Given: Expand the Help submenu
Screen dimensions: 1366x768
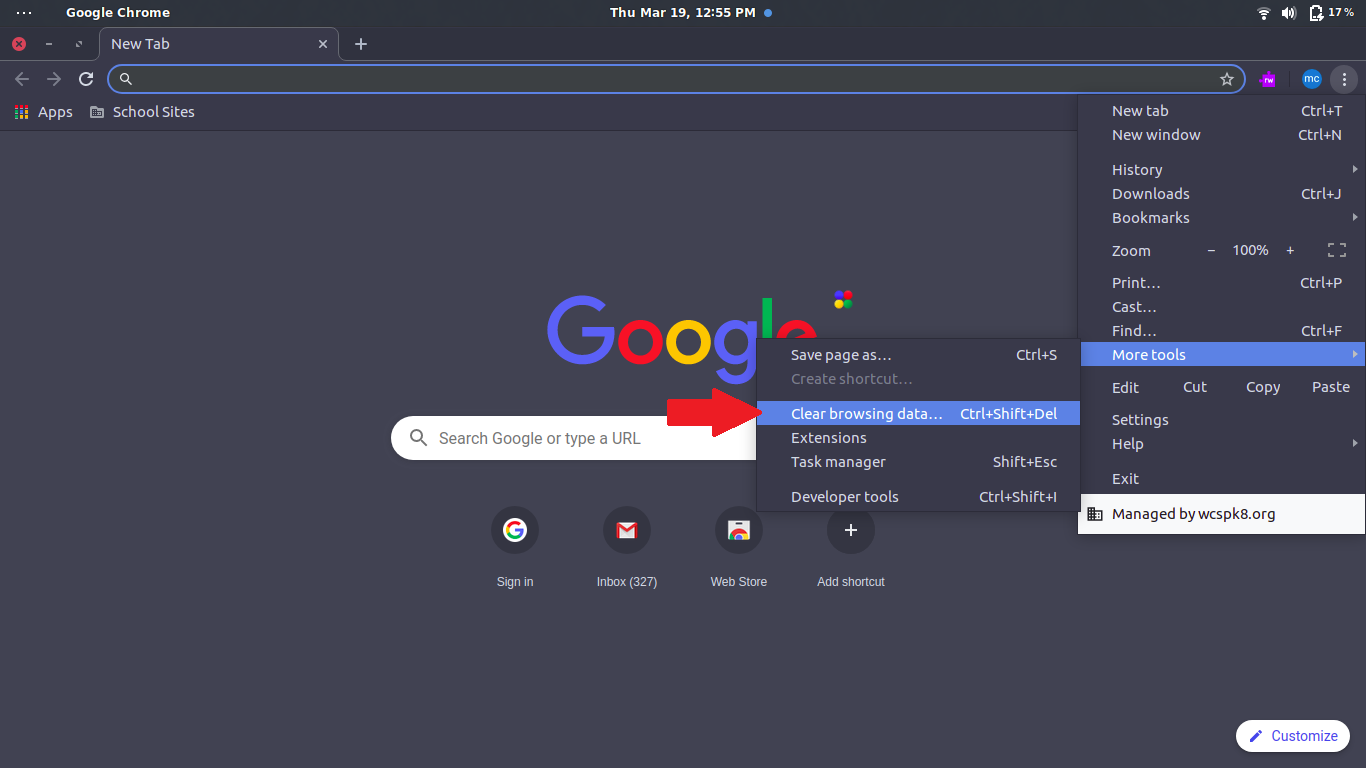Looking at the screenshot, I should tap(1221, 444).
